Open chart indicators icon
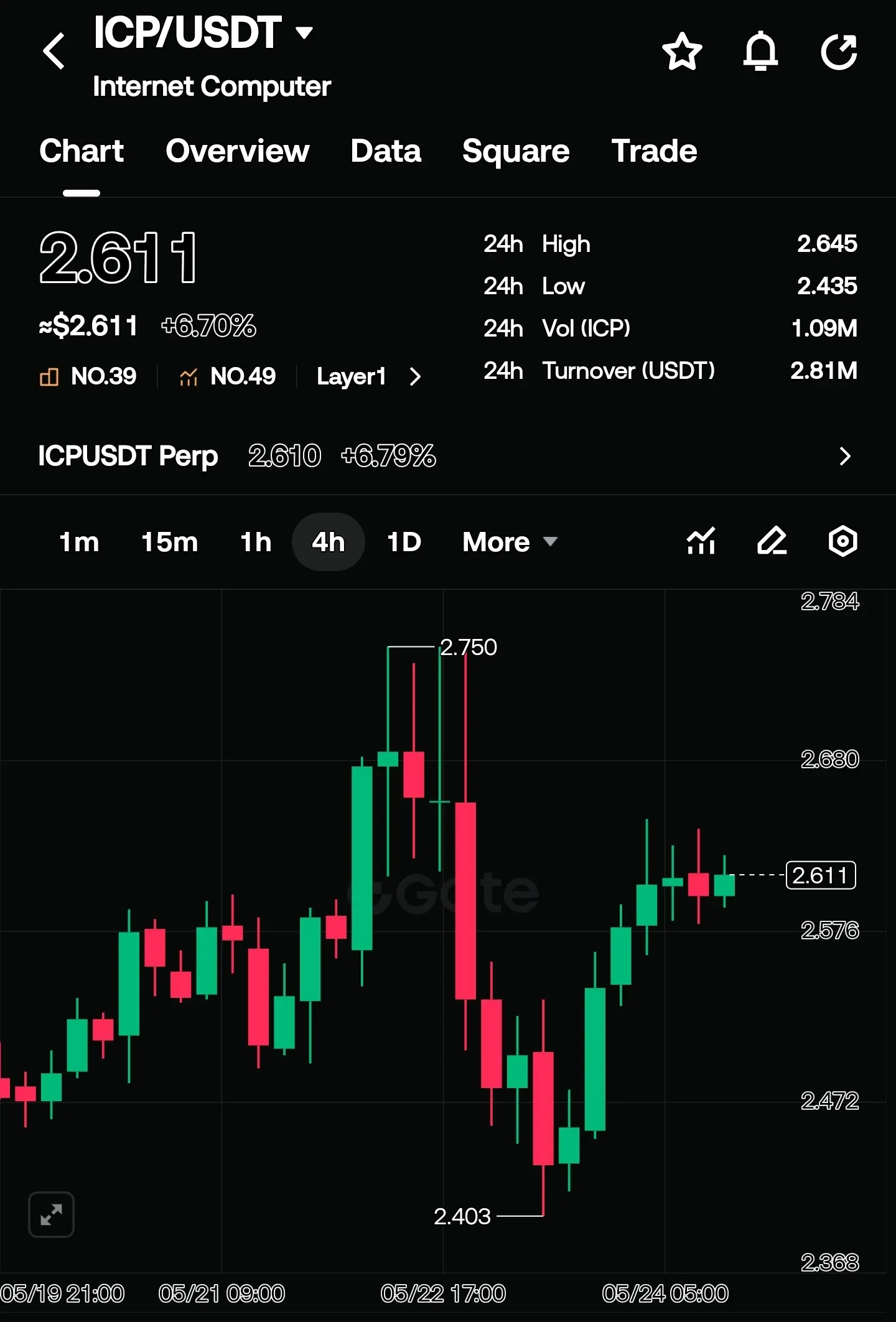The height and width of the screenshot is (1322, 896). (701, 541)
